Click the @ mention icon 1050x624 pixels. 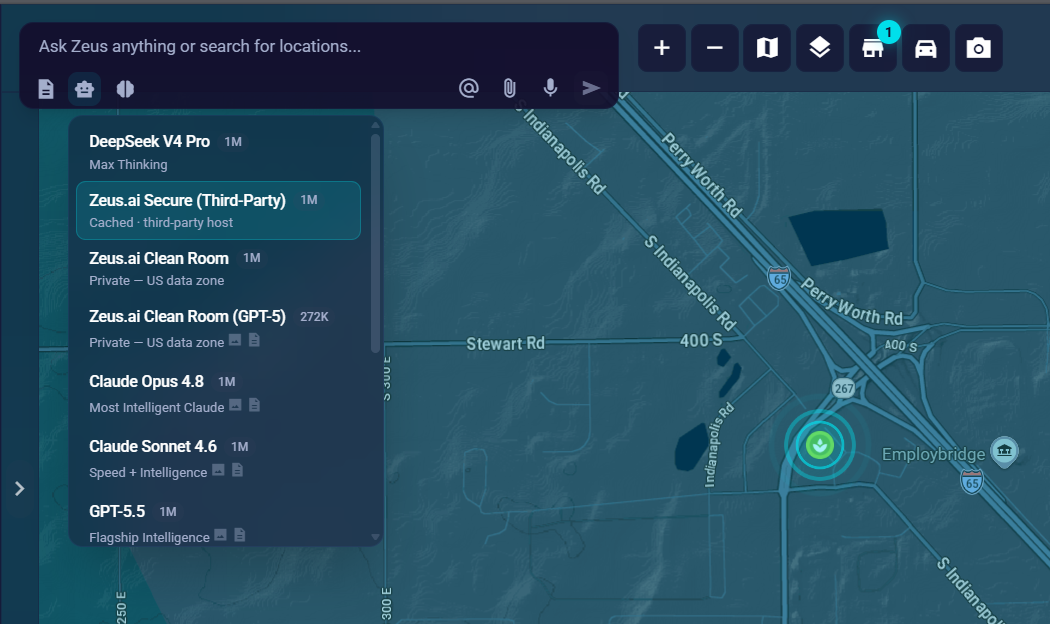pyautogui.click(x=469, y=88)
